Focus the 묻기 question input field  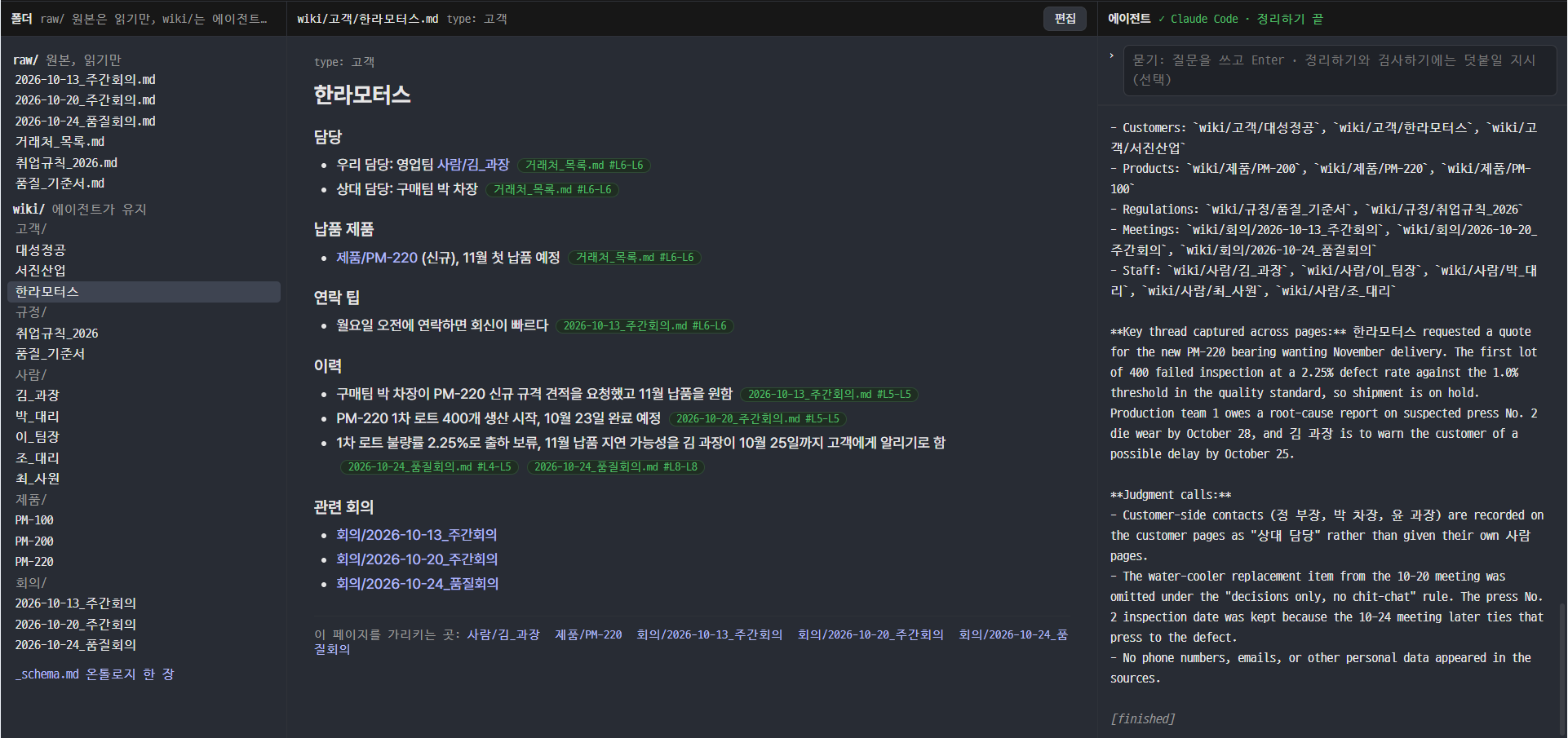1340,70
